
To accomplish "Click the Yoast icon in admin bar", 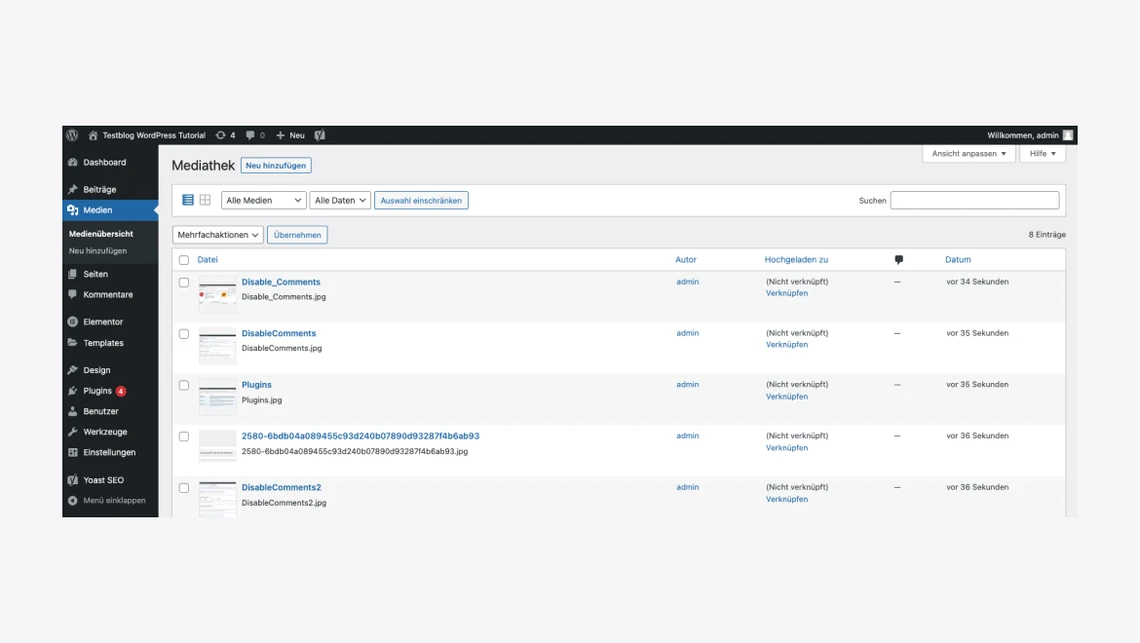I will (320, 135).
